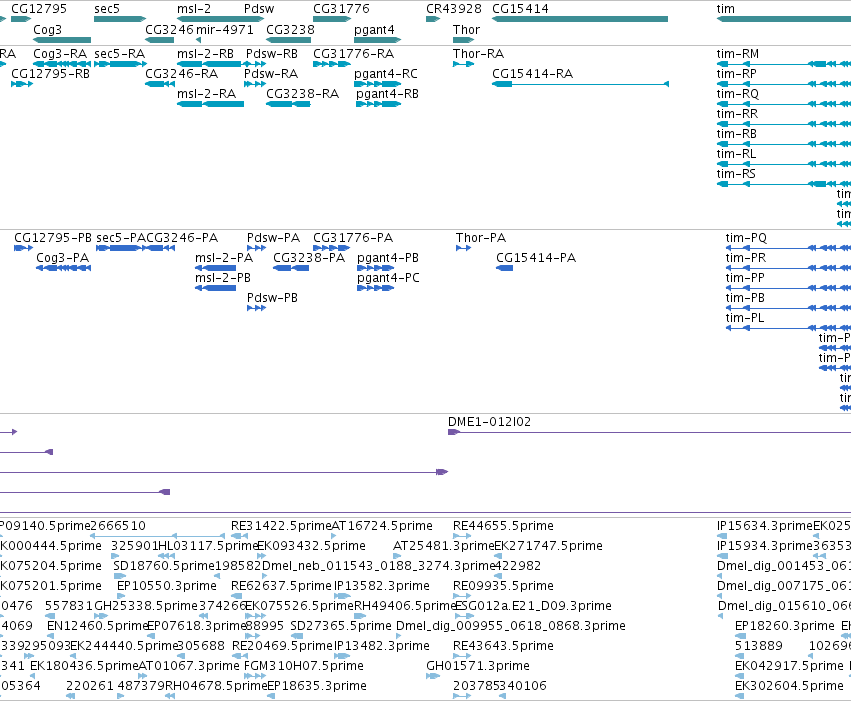Select the tim-PP protein label
This screenshot has width=851, height=701.
745,278
